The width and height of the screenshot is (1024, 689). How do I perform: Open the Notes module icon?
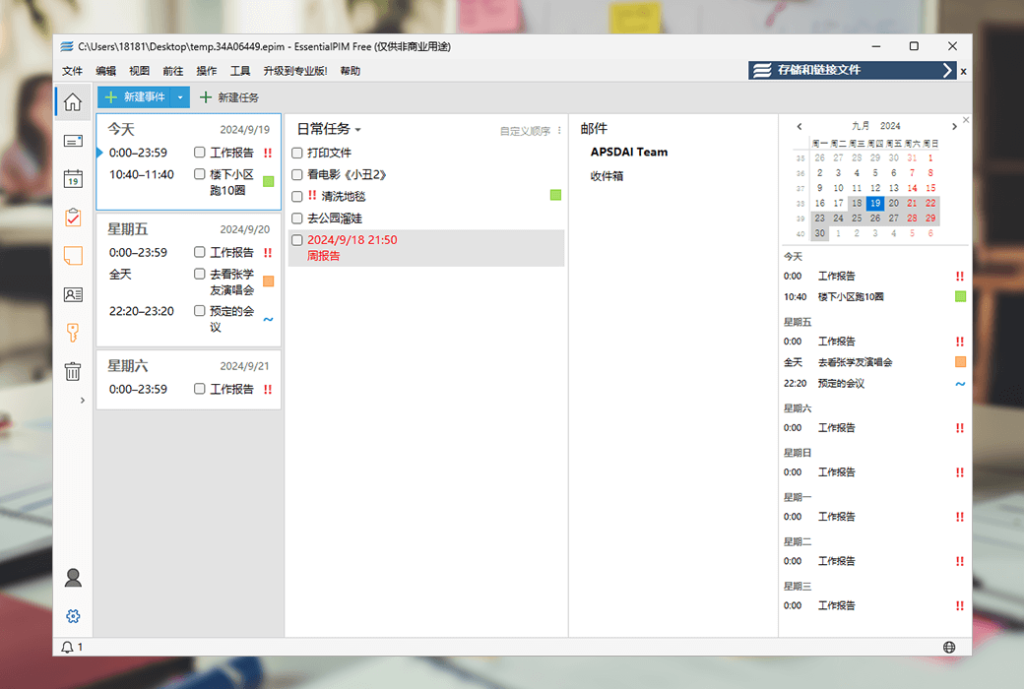(72, 255)
